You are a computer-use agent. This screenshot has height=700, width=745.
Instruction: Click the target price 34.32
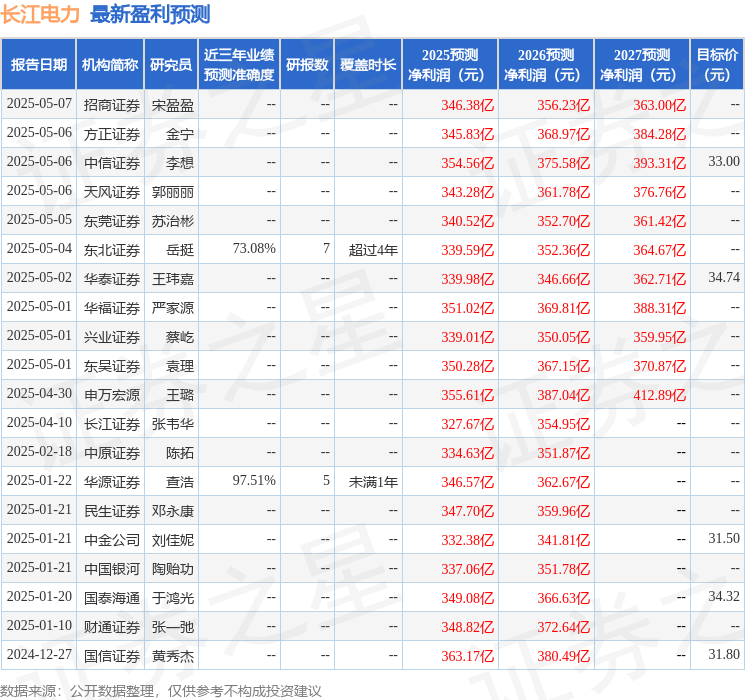(724, 596)
